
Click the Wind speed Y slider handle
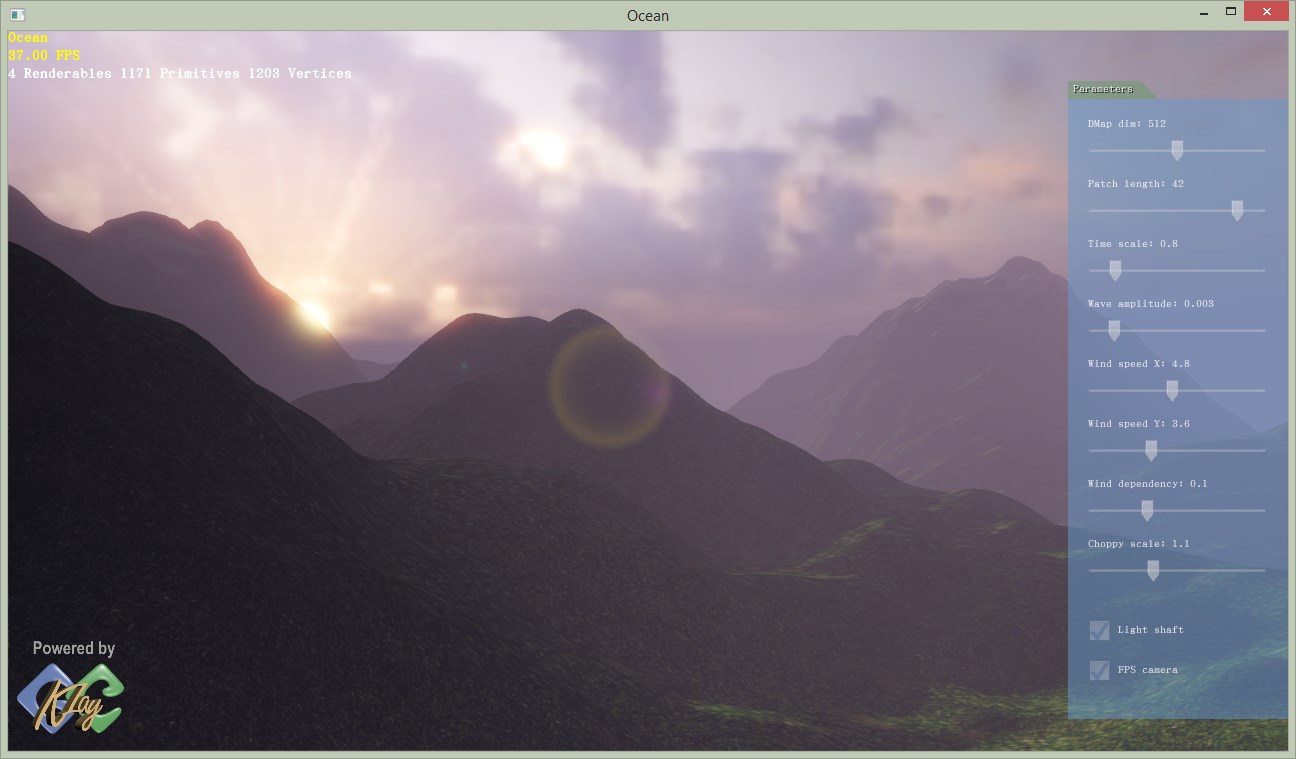click(x=1151, y=451)
